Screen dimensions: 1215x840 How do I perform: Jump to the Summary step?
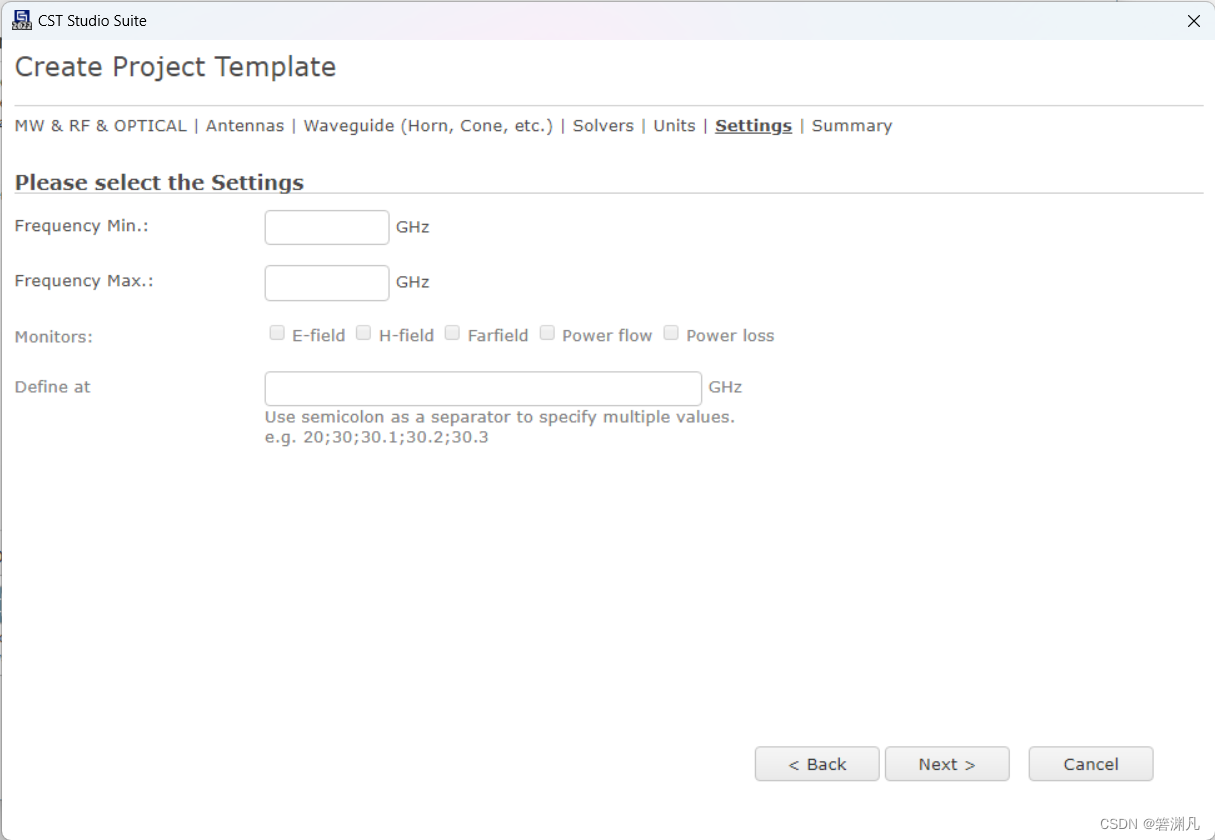(852, 126)
